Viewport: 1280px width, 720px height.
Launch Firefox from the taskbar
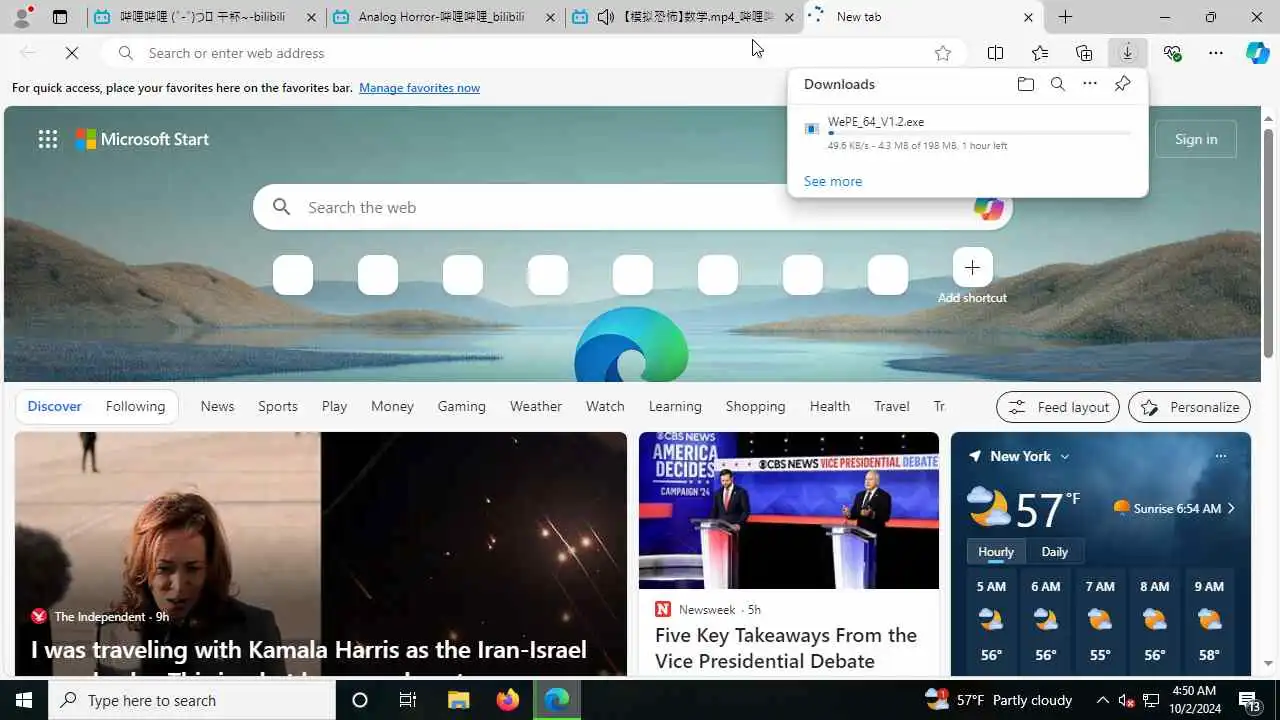point(508,700)
